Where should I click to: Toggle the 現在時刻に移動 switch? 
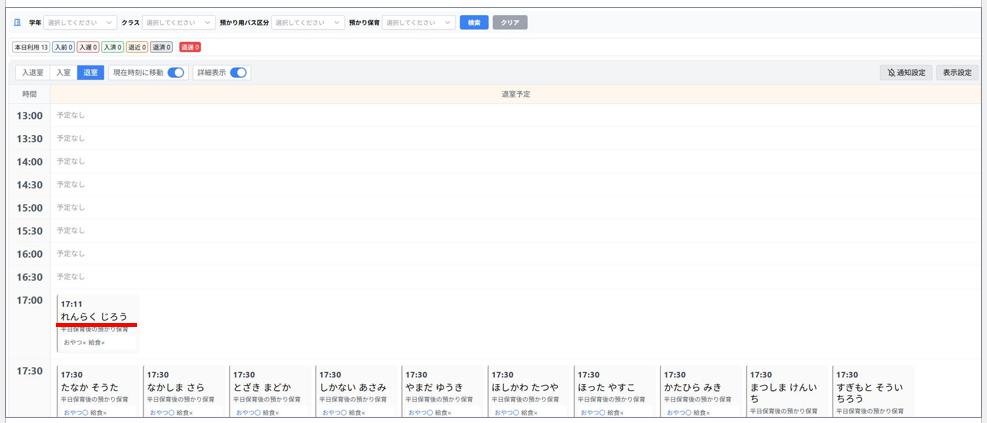click(x=176, y=73)
